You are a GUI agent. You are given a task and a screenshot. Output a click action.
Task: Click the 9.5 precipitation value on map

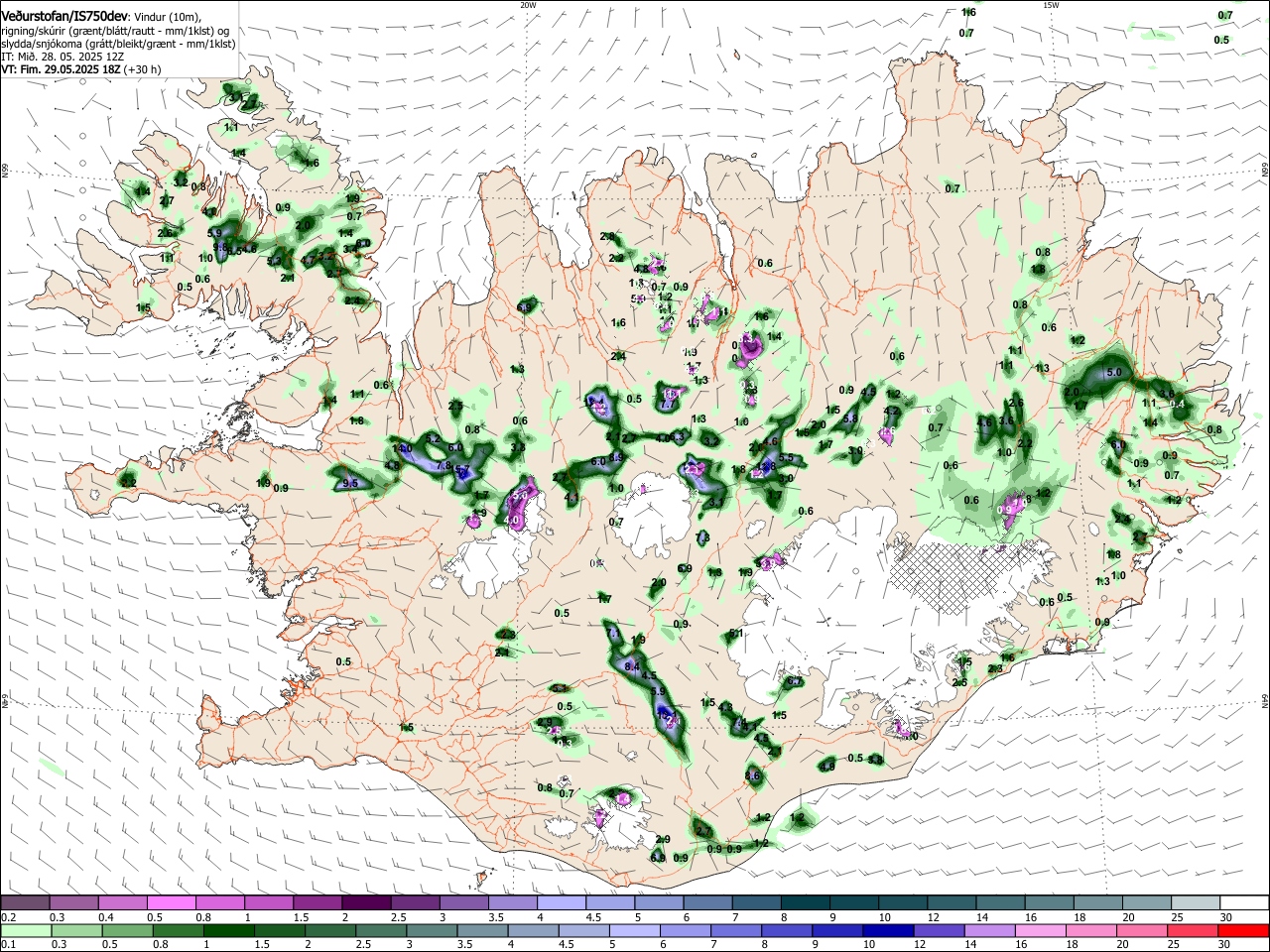[x=350, y=483]
